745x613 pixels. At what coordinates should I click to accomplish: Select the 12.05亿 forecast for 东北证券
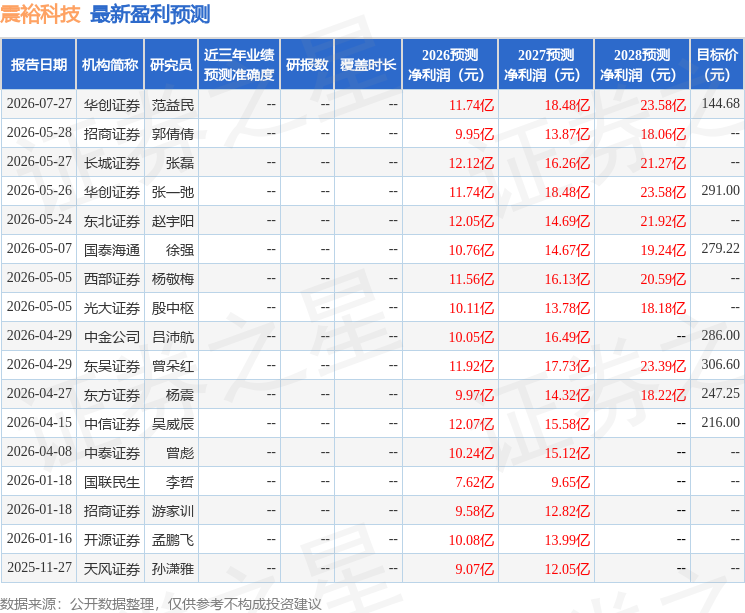(x=471, y=221)
